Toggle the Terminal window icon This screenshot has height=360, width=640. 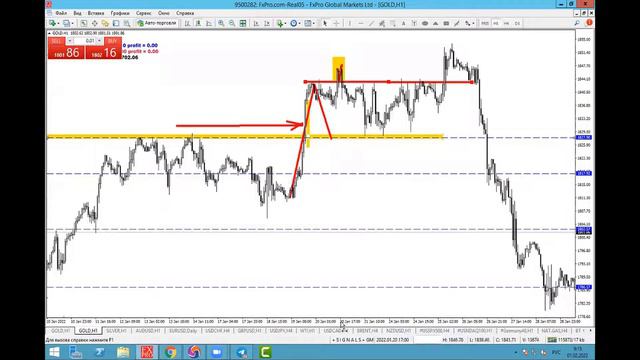click(116, 23)
